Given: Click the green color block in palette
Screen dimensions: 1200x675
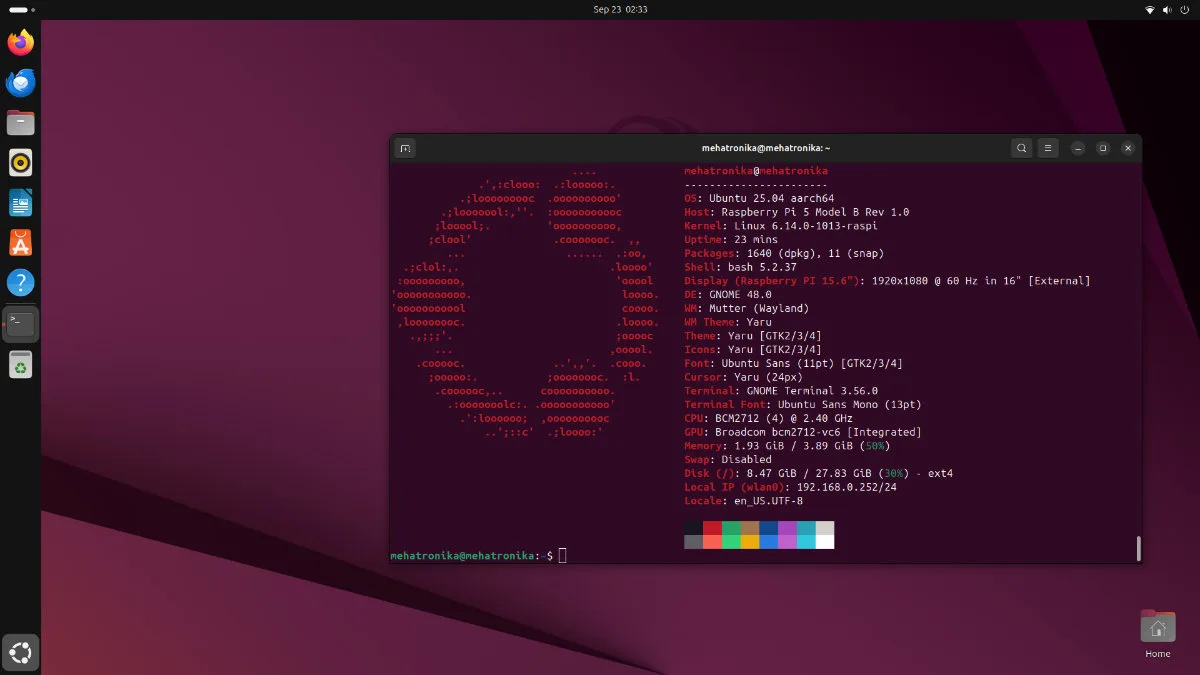Looking at the screenshot, I should coord(731,528).
